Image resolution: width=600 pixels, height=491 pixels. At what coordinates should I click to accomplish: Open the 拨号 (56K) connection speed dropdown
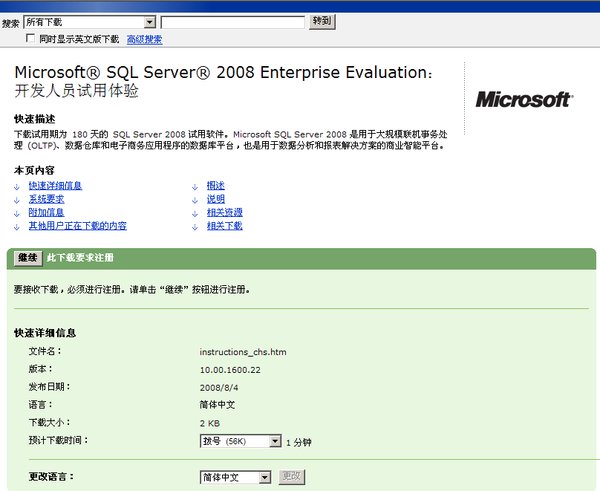pos(240,441)
